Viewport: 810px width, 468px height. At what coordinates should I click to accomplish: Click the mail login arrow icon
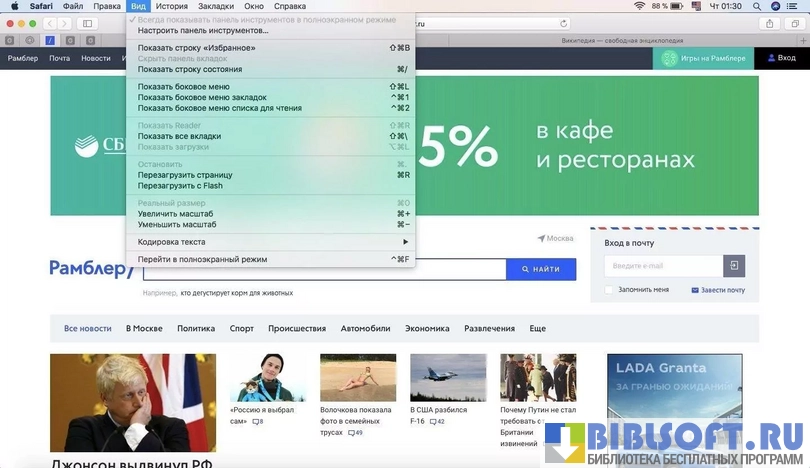coord(735,266)
